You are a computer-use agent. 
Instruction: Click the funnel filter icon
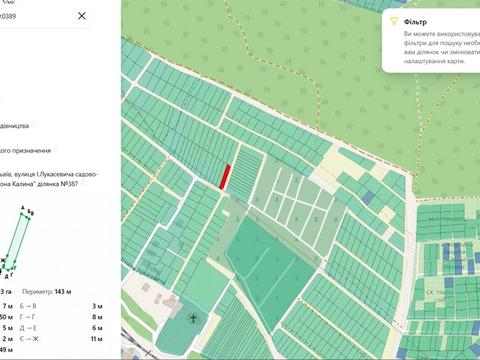coord(394,22)
